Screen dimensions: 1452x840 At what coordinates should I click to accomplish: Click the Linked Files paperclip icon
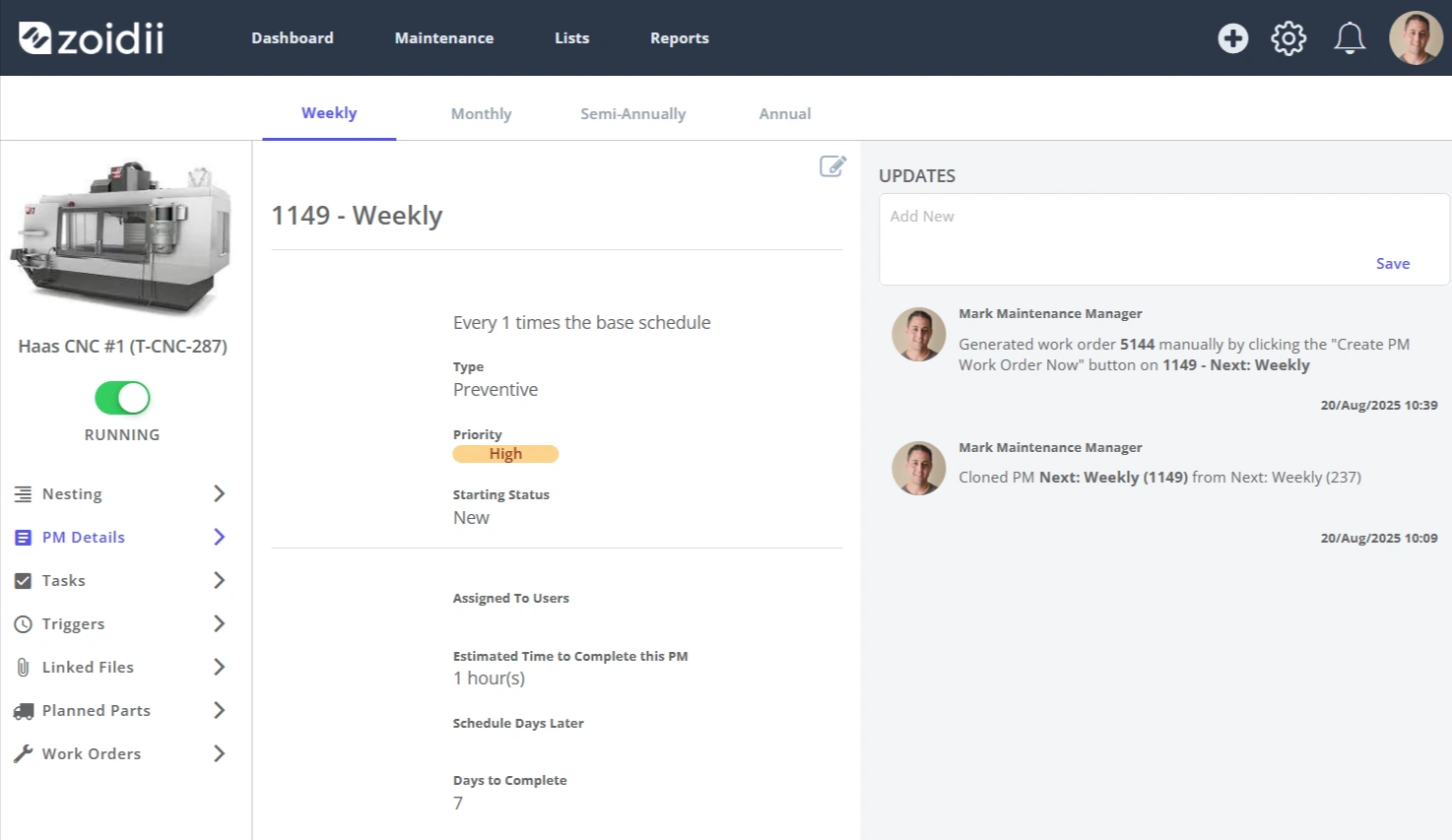(x=23, y=668)
